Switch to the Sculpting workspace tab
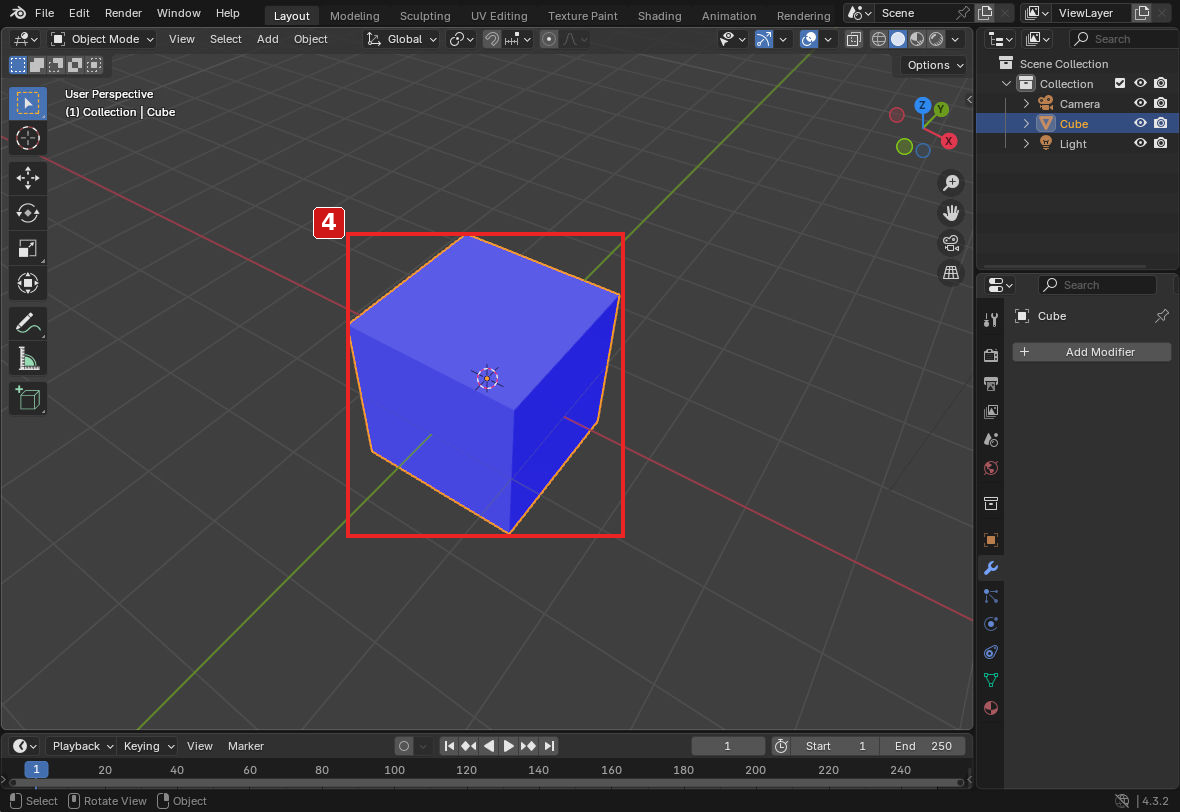This screenshot has height=812, width=1180. pyautogui.click(x=424, y=16)
